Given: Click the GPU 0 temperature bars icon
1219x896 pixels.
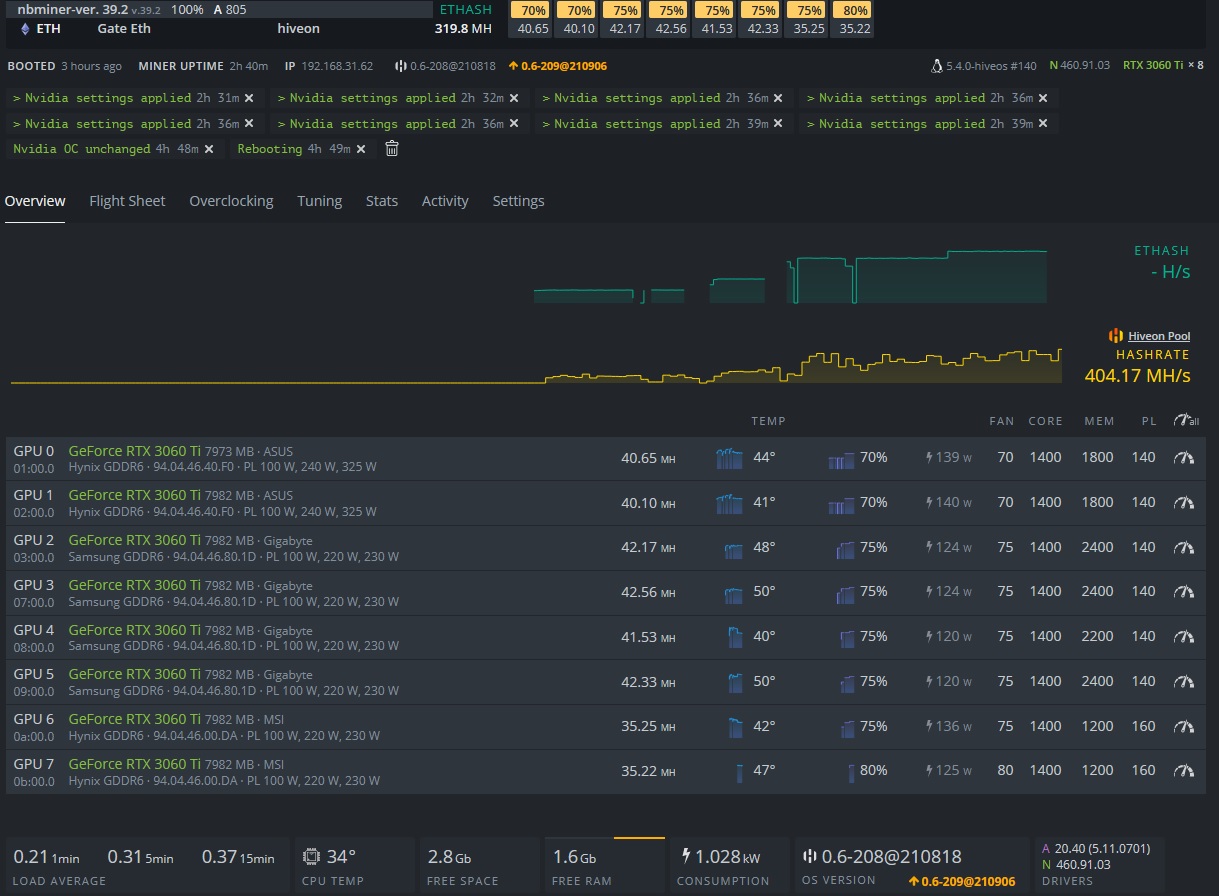Looking at the screenshot, I should click(730, 458).
